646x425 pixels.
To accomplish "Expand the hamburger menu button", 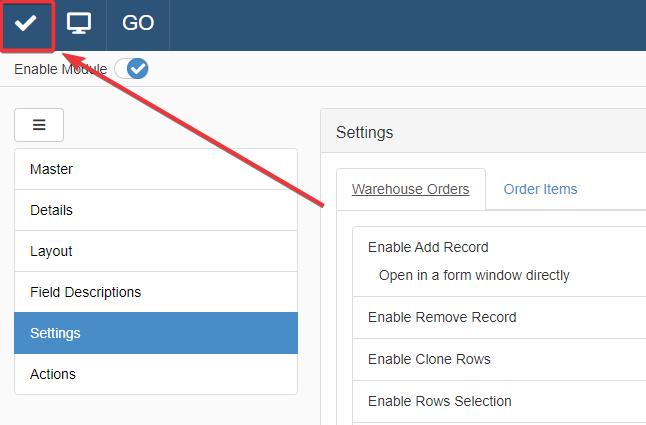I will coord(39,125).
